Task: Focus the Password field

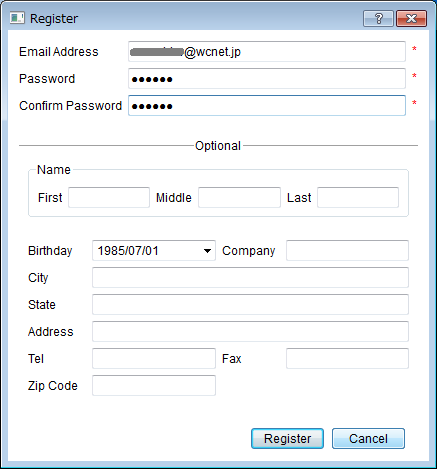Action: (x=267, y=79)
